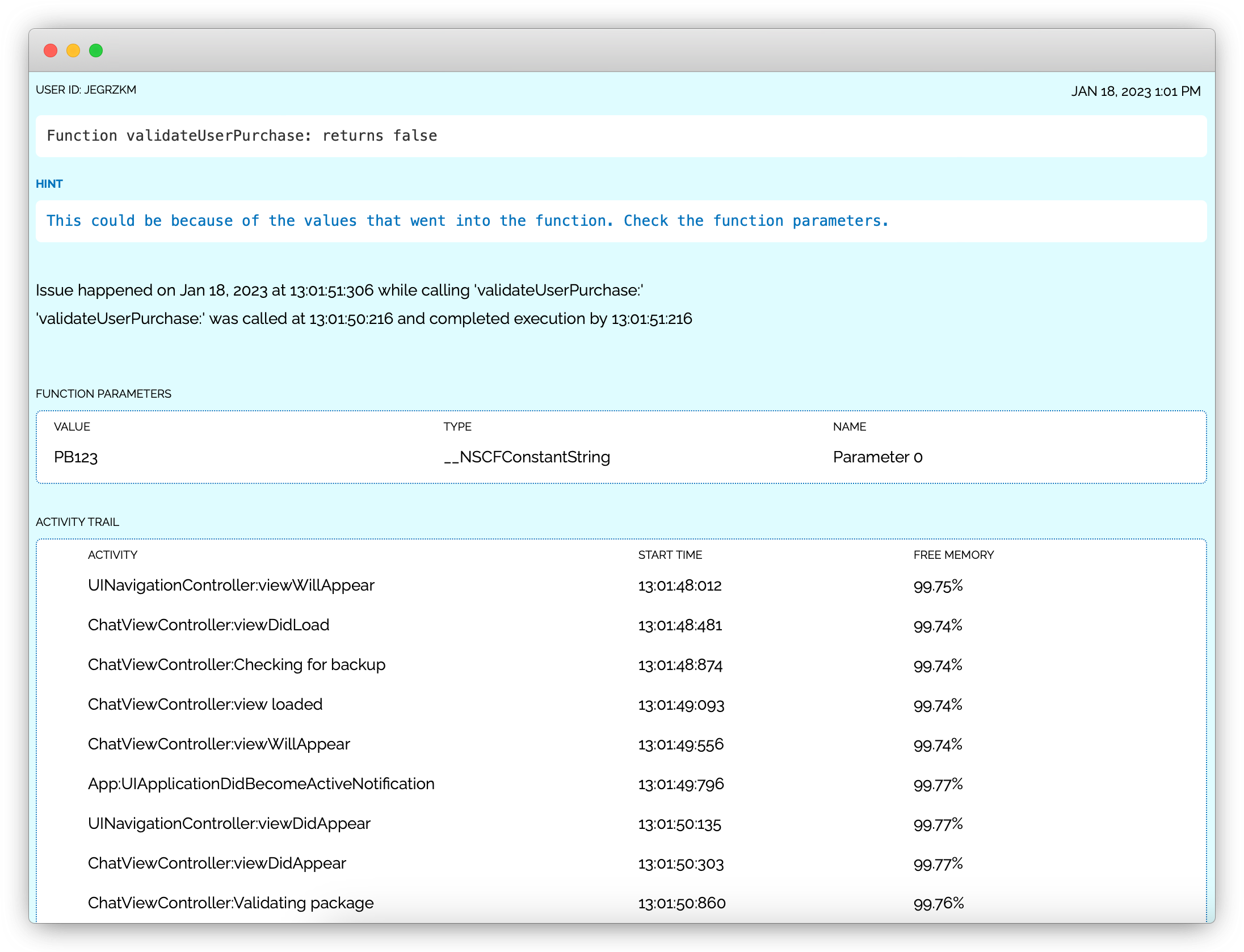Select the ChatViewController:viewDidLoad activity
This screenshot has width=1244, height=952.
(x=208, y=625)
